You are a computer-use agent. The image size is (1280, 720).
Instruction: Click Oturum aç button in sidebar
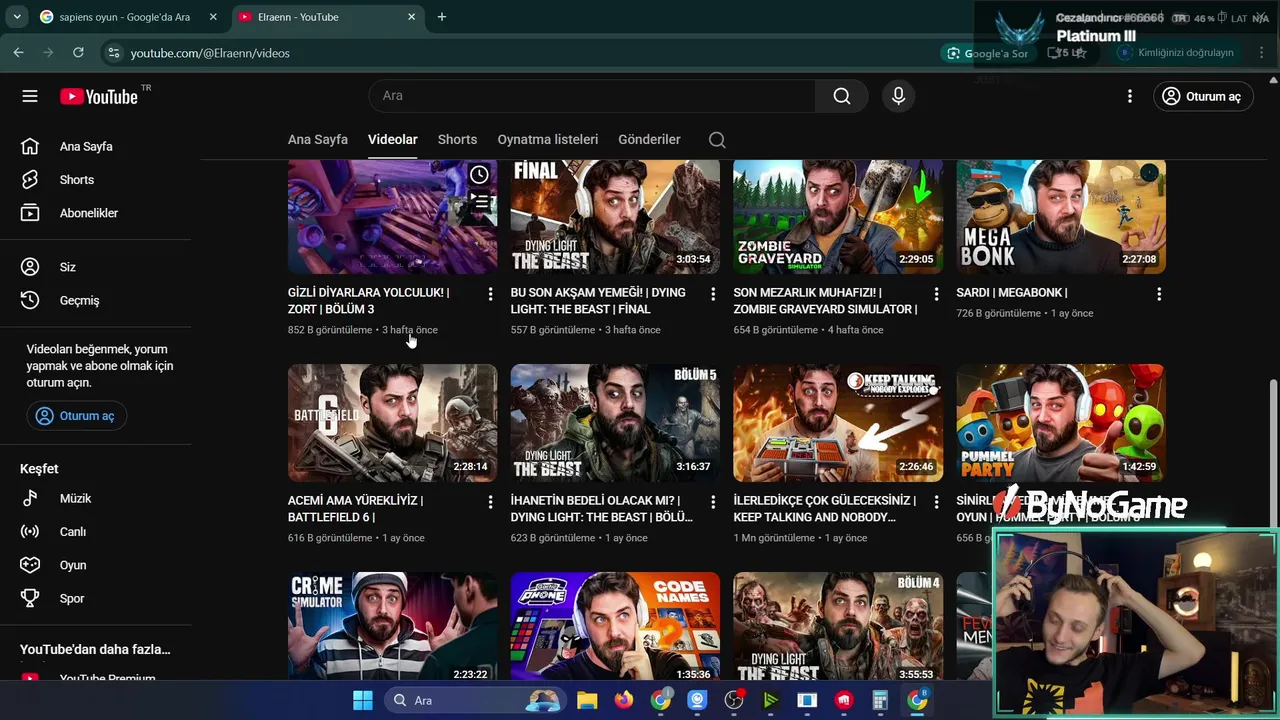coord(77,416)
